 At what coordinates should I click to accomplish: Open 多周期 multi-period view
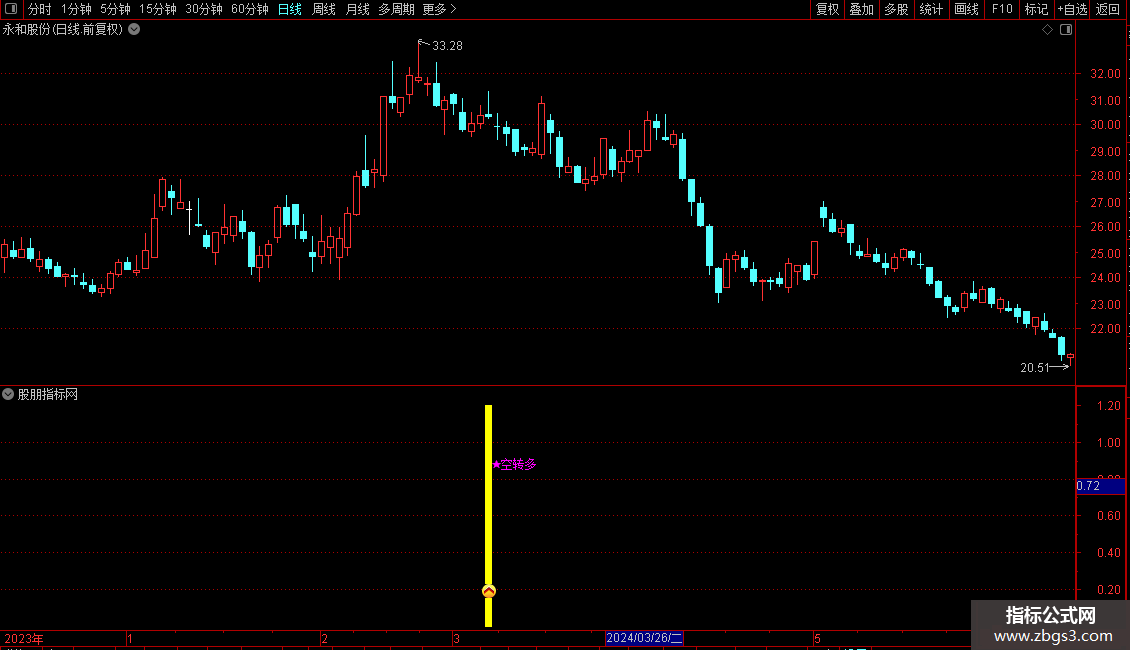(396, 9)
